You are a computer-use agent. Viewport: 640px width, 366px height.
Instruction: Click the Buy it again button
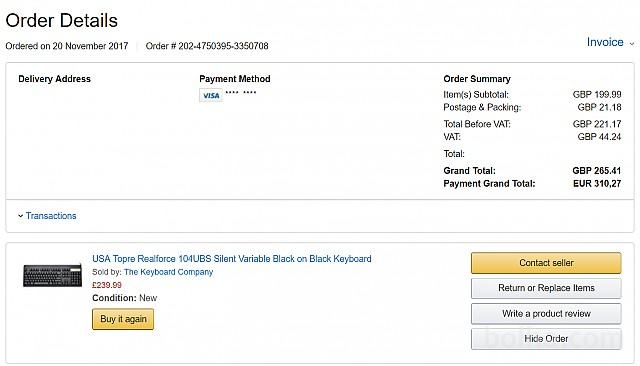pyautogui.click(x=123, y=319)
